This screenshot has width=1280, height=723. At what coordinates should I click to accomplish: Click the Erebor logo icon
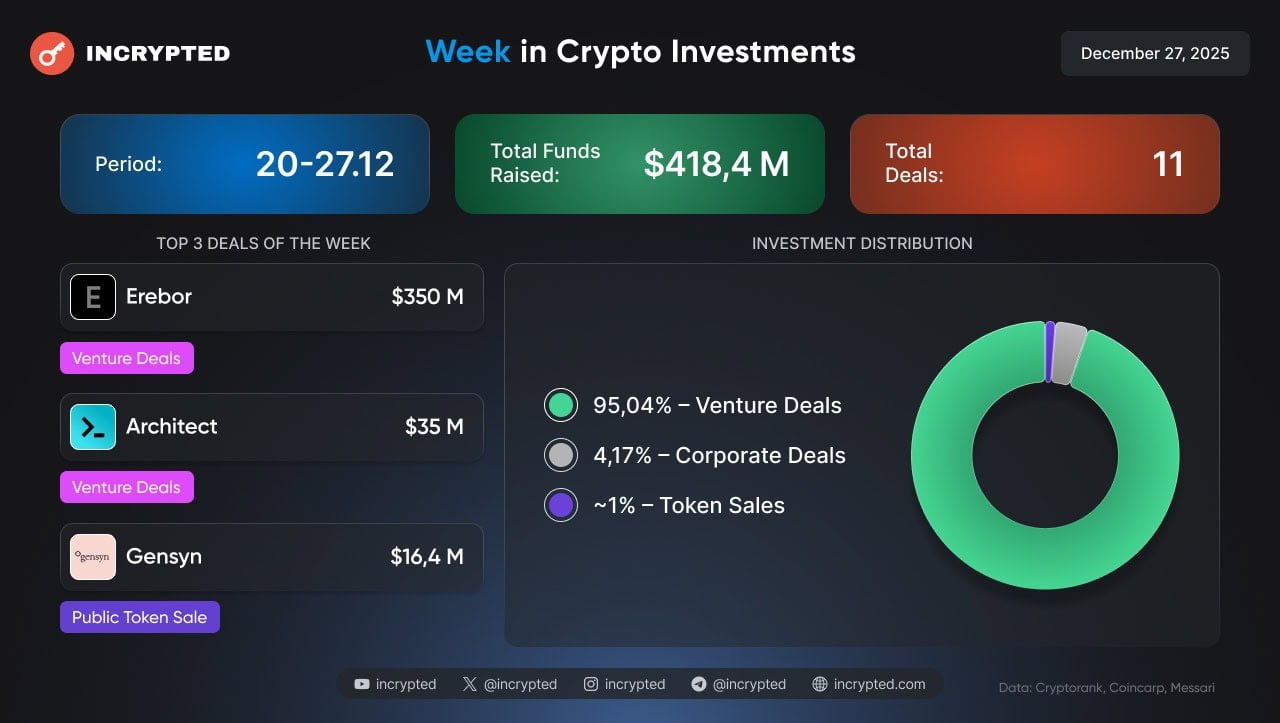coord(93,297)
